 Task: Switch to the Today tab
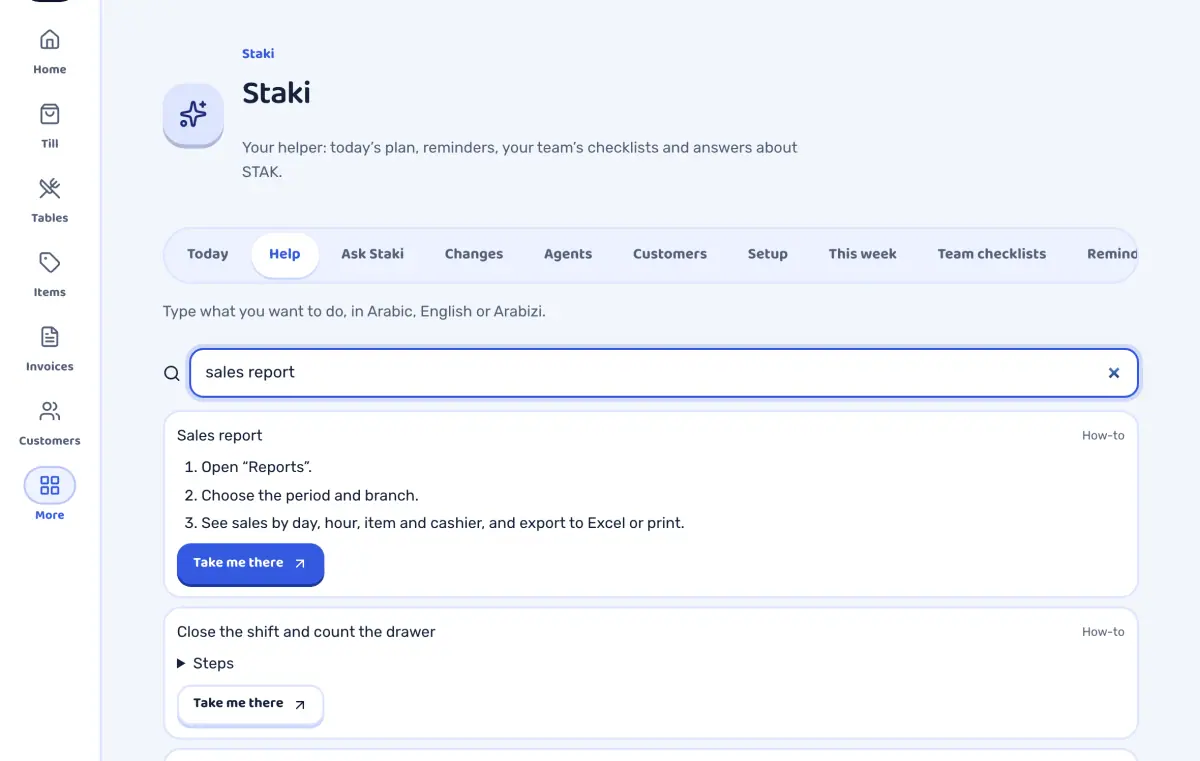pos(208,254)
